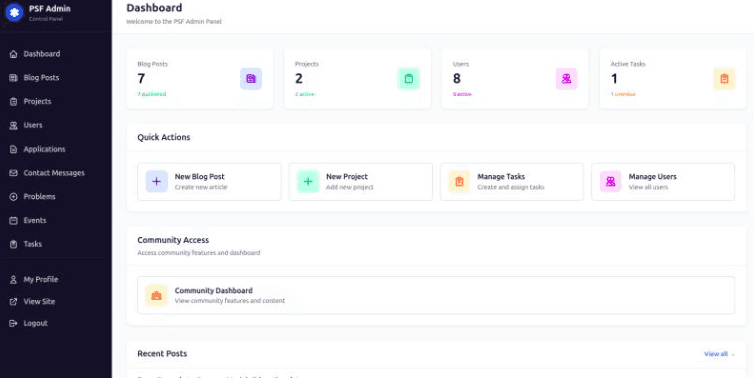Screen dimensions: 754x378
Task: Click the '1 overdue' tasks status text
Action: [623, 94]
